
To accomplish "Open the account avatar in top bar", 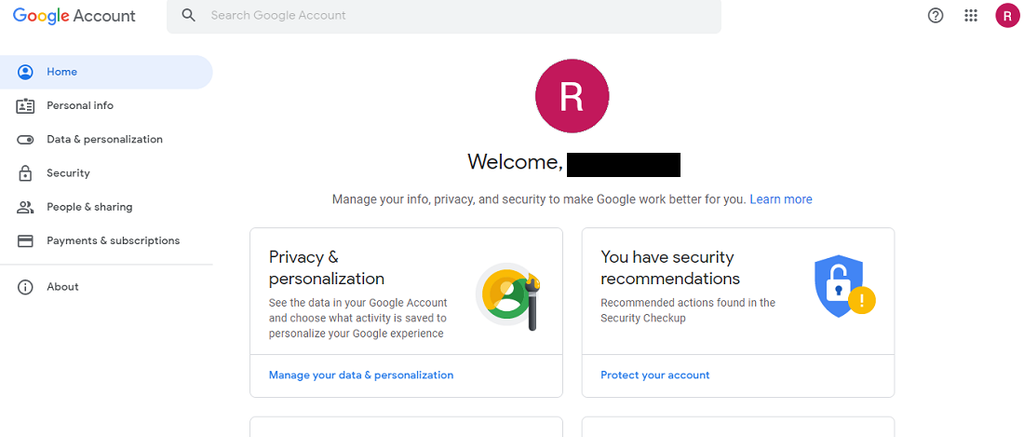I will tap(1006, 16).
